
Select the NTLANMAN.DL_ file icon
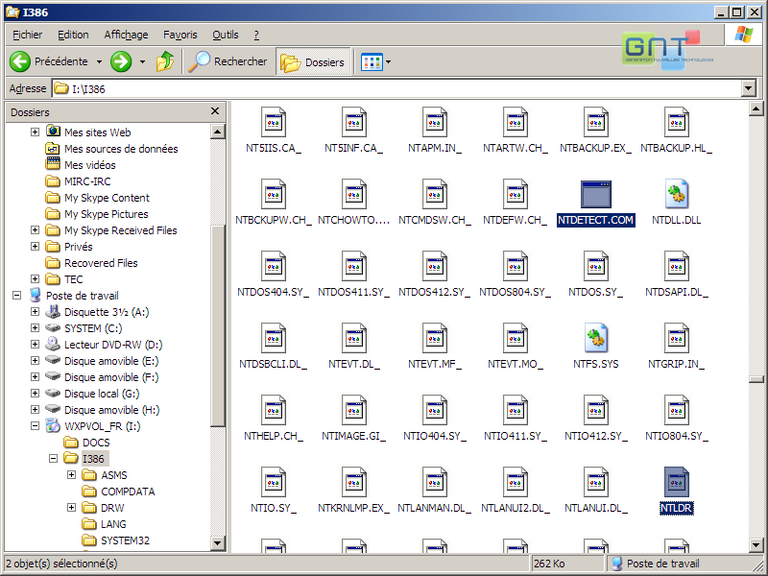[x=434, y=482]
